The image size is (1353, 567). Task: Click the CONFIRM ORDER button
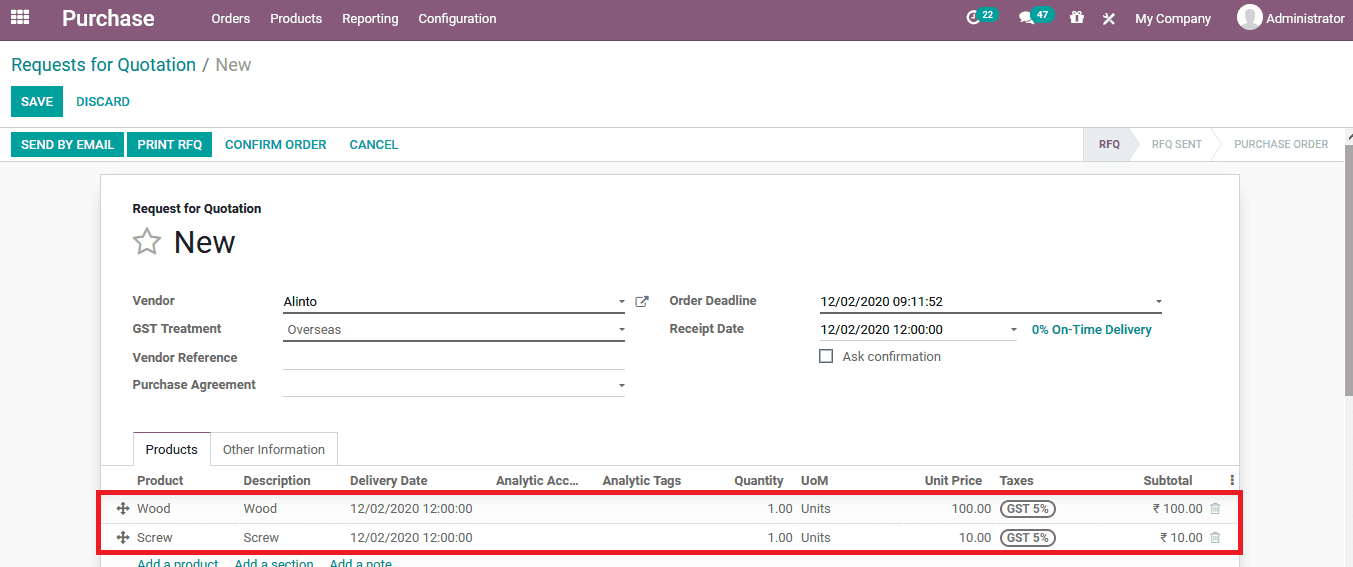click(276, 145)
